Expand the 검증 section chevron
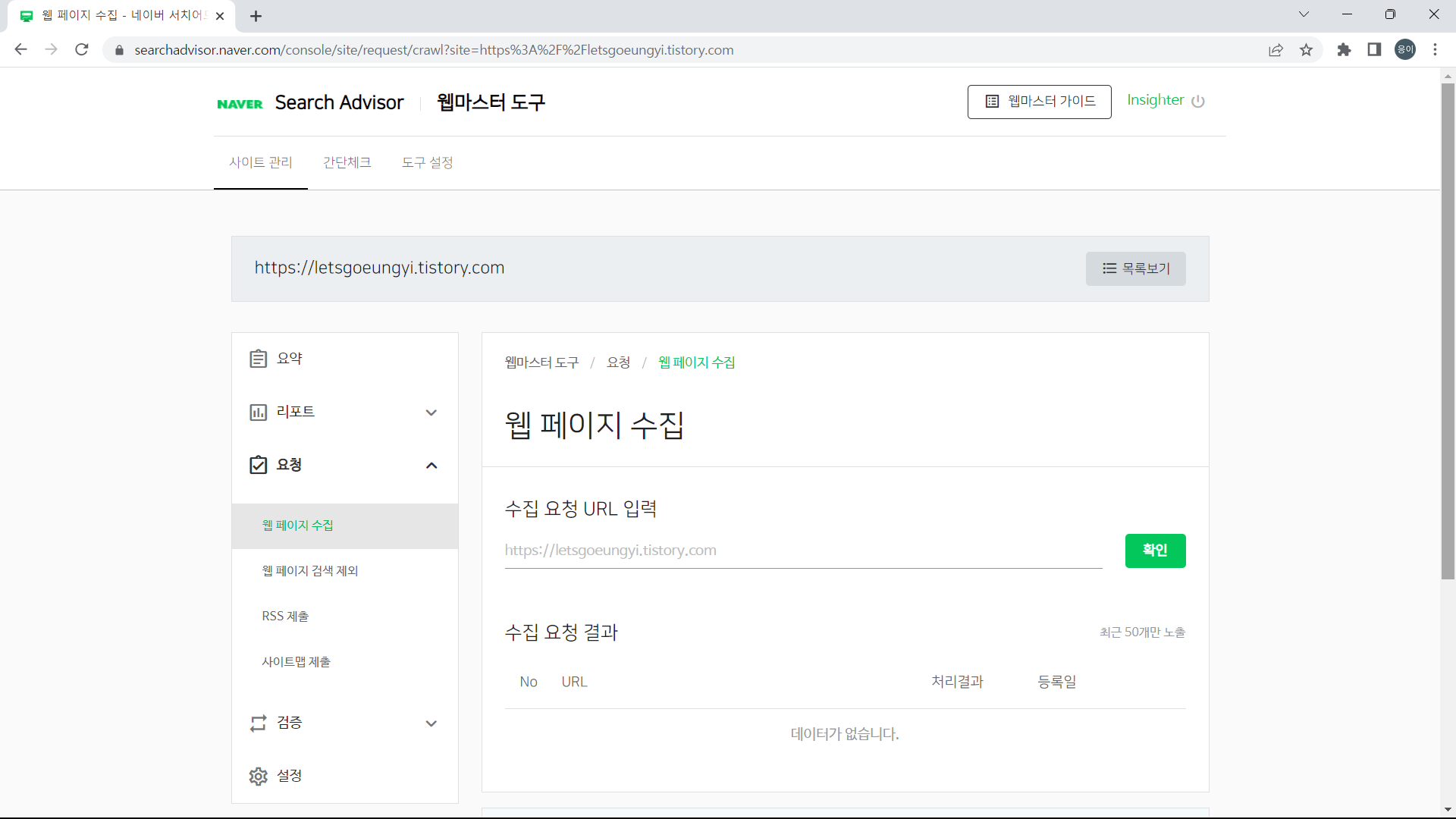Viewport: 1456px width, 819px height. coord(431,723)
